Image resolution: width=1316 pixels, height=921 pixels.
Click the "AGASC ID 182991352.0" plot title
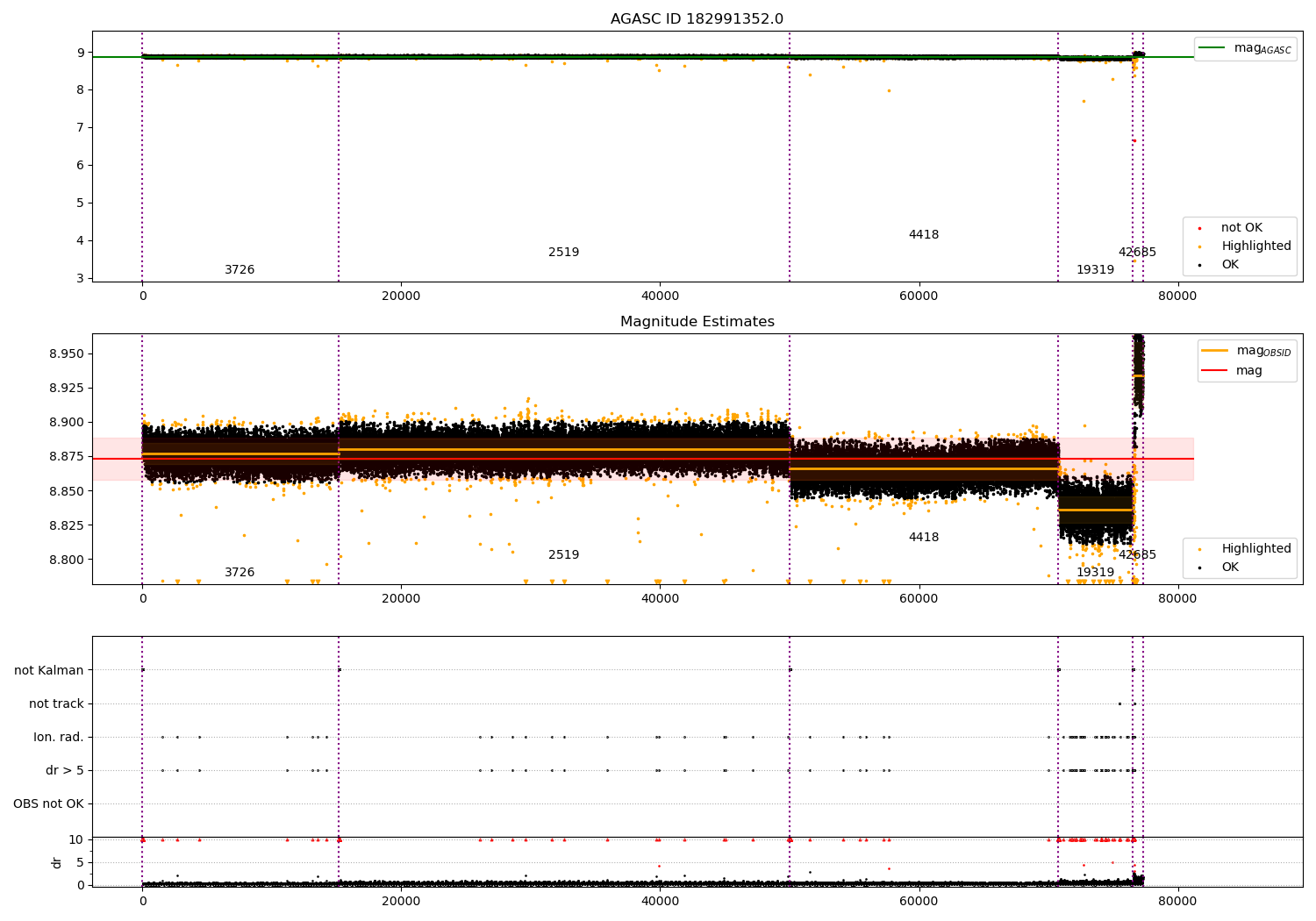click(x=697, y=19)
